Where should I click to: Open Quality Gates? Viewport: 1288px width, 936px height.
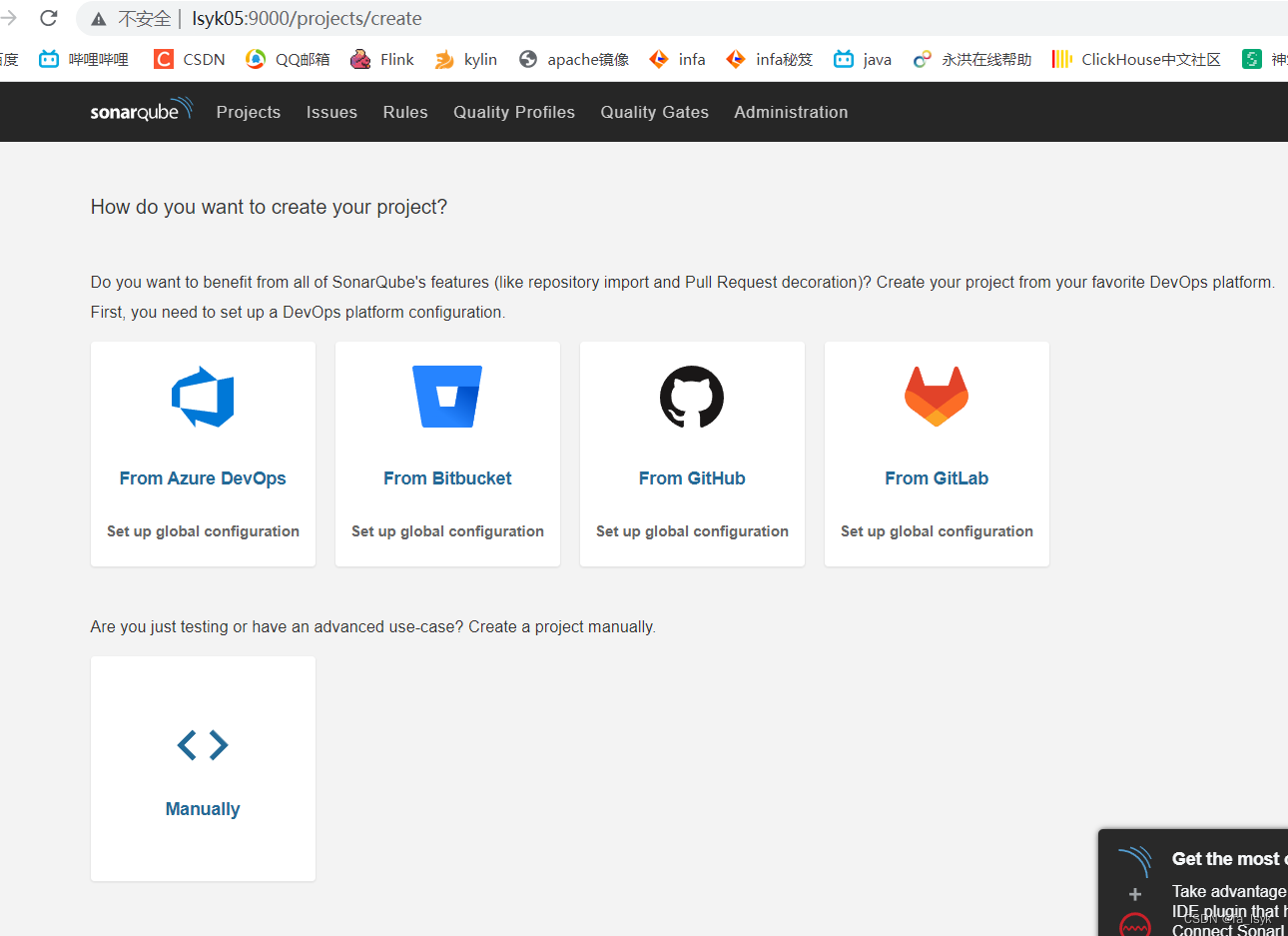point(655,112)
